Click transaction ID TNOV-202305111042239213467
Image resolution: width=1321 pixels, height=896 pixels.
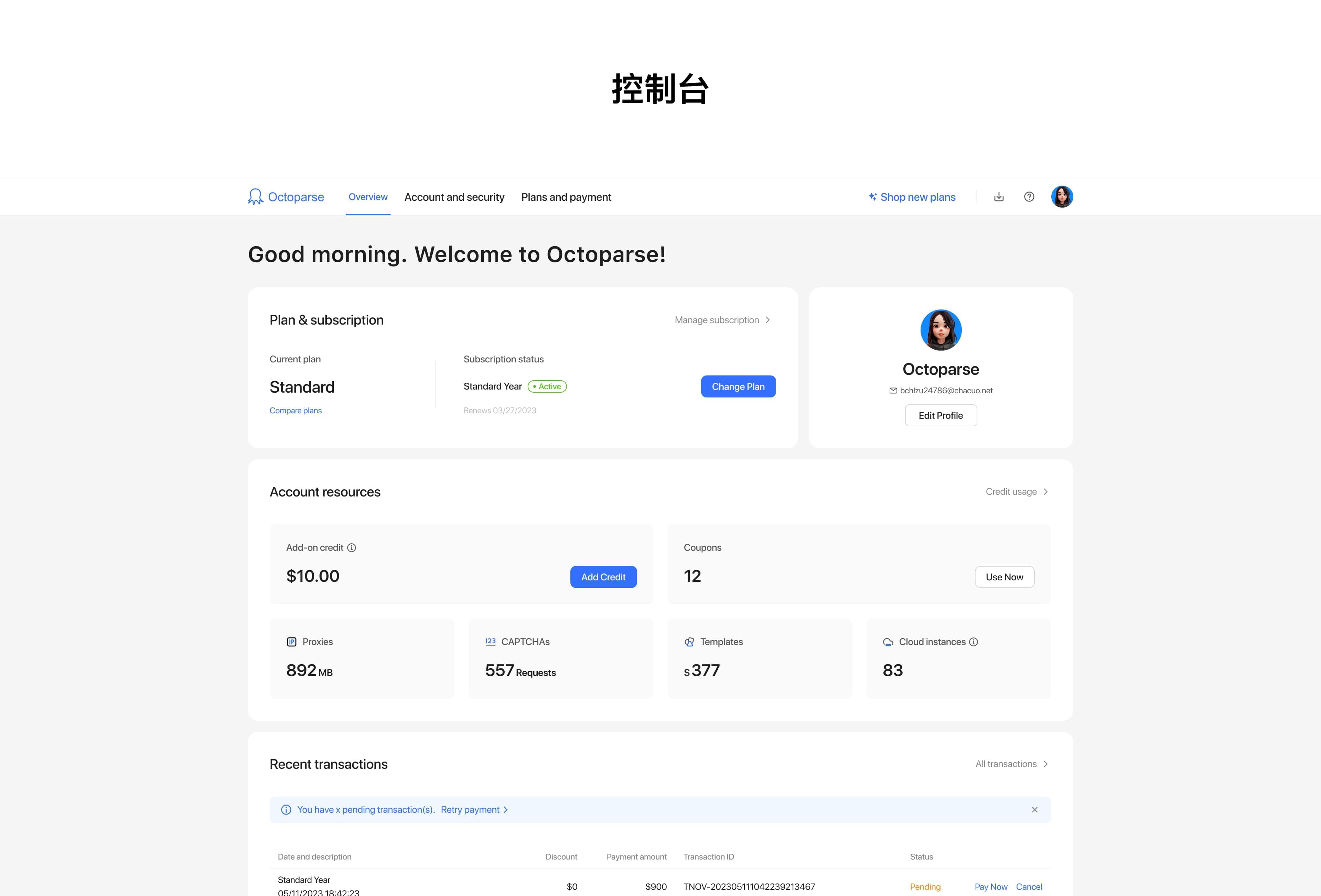(x=749, y=887)
